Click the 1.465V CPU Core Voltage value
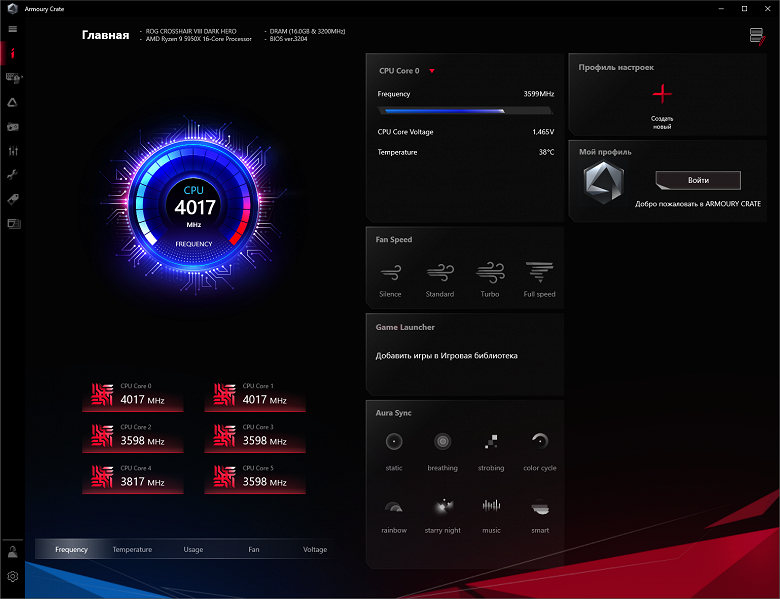The image size is (780, 599). pos(543,132)
